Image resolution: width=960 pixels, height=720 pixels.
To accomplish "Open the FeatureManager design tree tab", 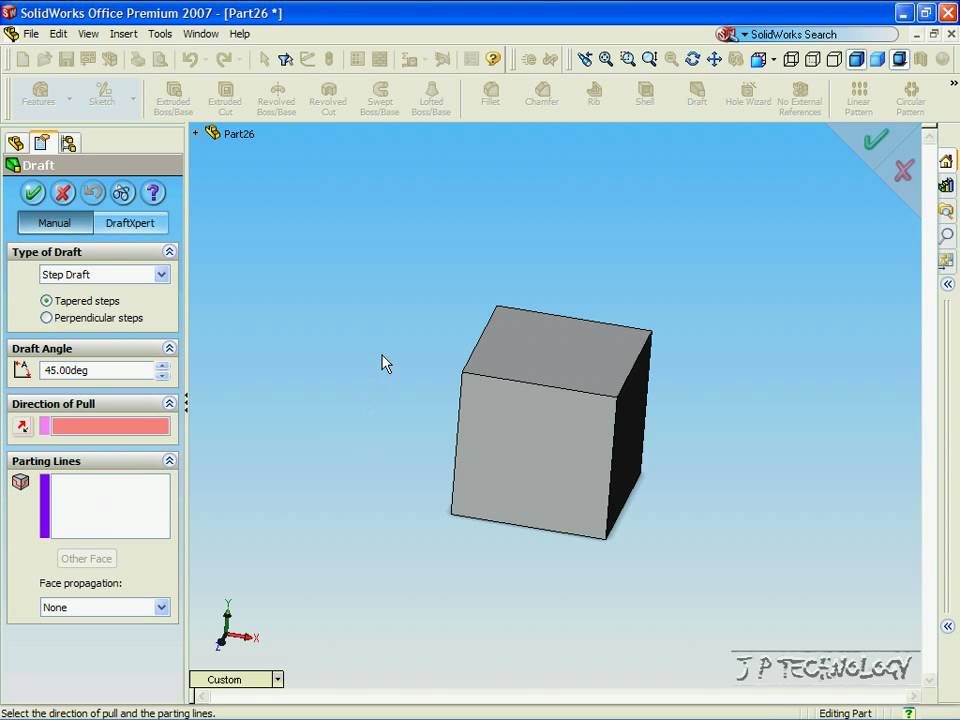I will 16,143.
